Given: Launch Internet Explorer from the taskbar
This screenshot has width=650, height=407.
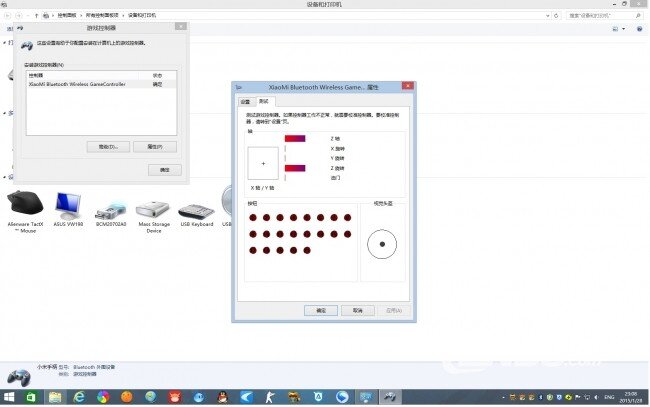Looking at the screenshot, I should tap(79, 397).
